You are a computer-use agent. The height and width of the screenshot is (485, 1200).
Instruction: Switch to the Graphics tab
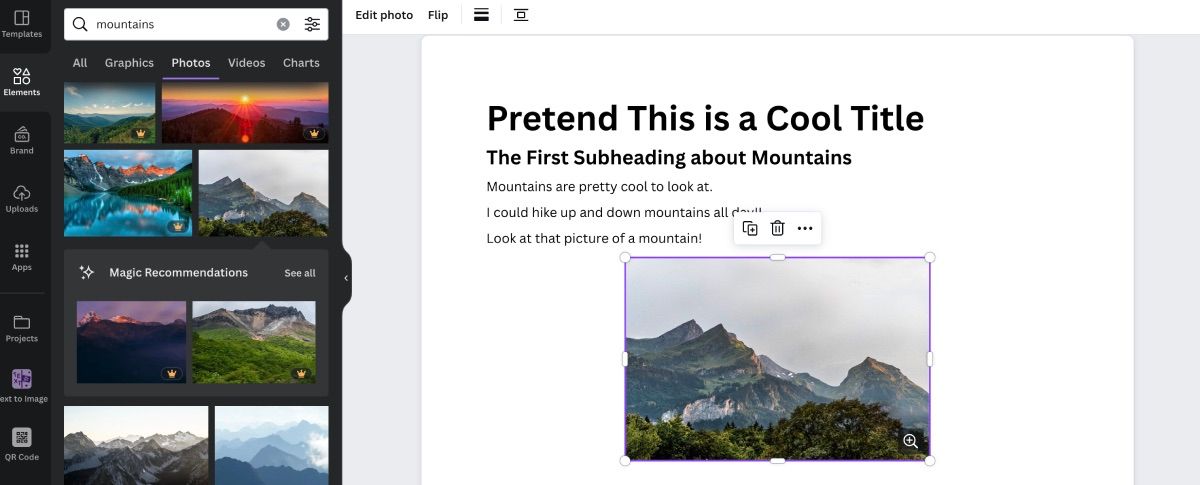click(129, 63)
